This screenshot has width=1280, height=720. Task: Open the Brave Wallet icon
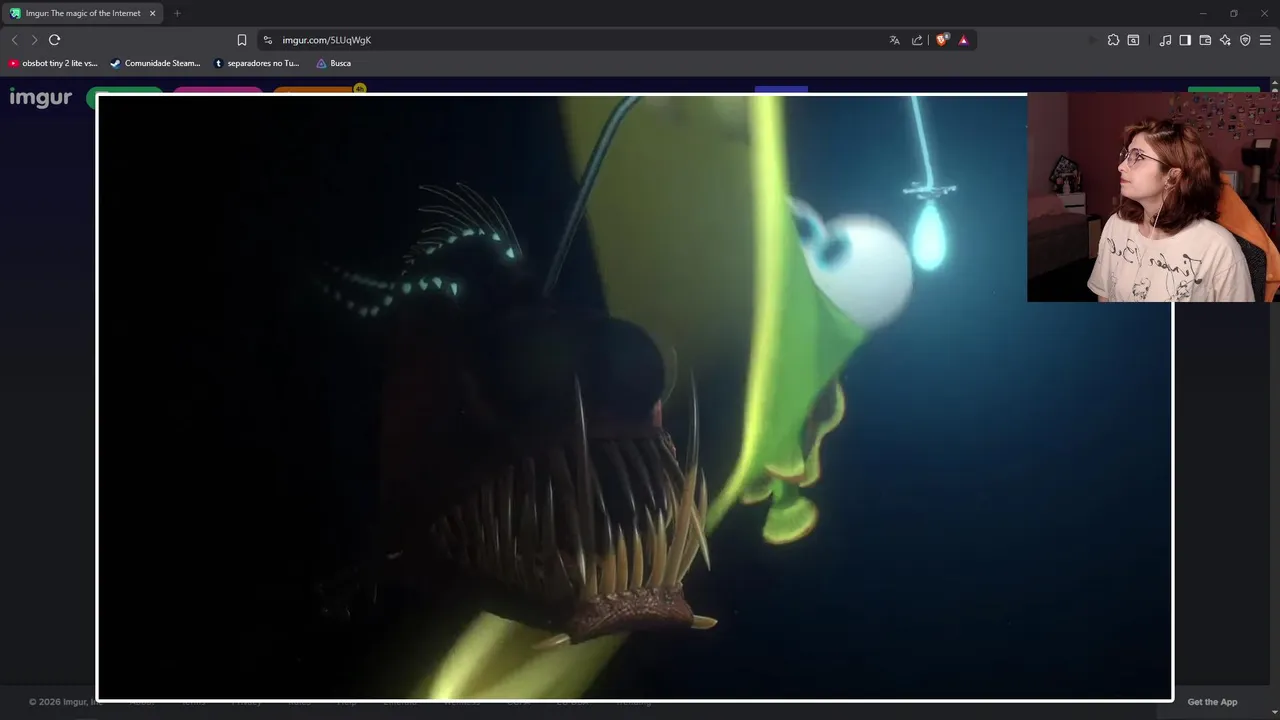tap(1205, 40)
